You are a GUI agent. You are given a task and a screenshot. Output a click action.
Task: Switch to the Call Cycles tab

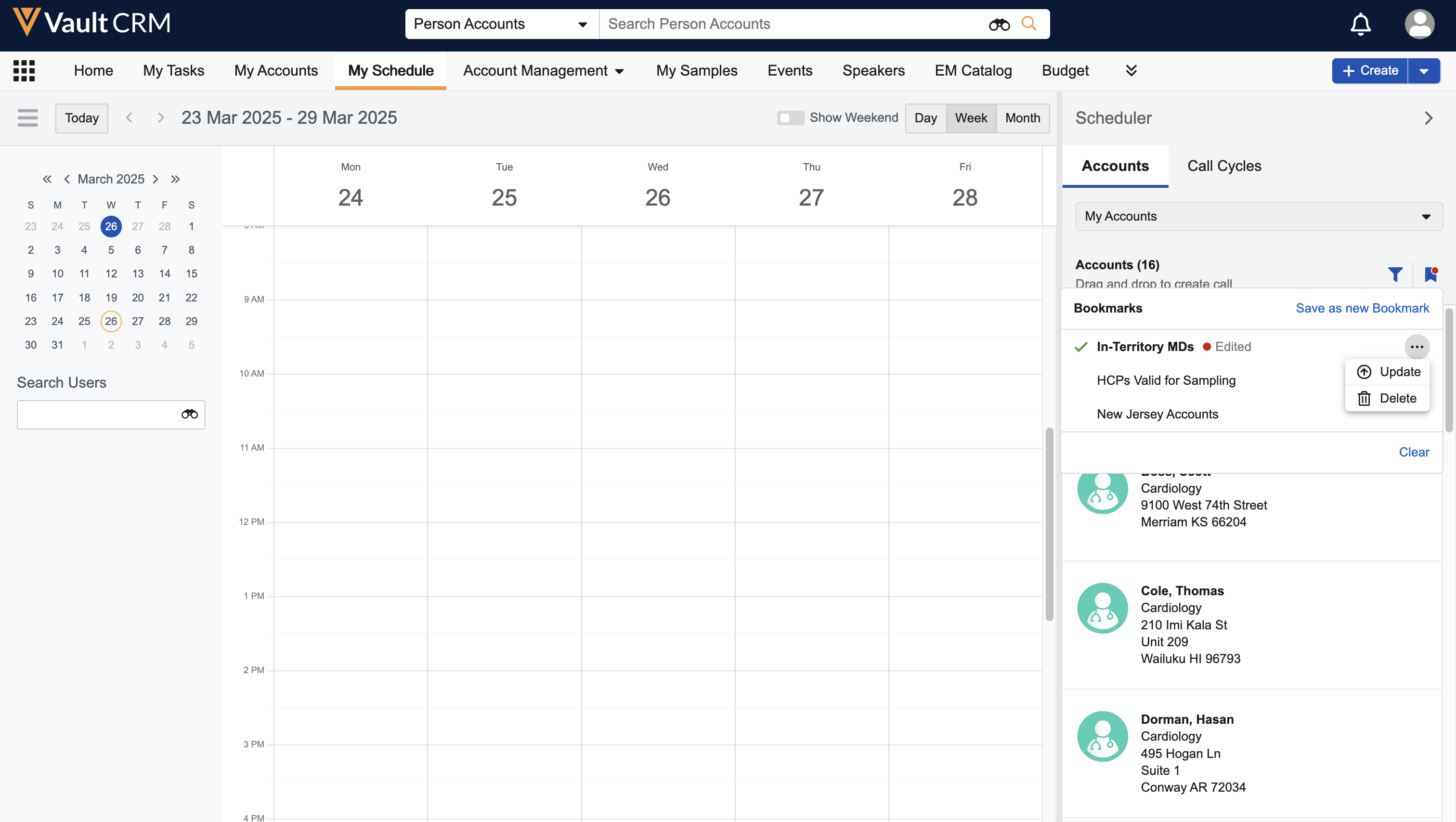click(1224, 166)
